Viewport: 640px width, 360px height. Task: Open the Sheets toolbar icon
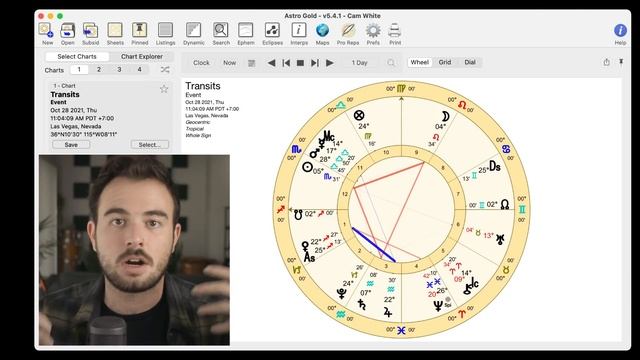tap(115, 30)
